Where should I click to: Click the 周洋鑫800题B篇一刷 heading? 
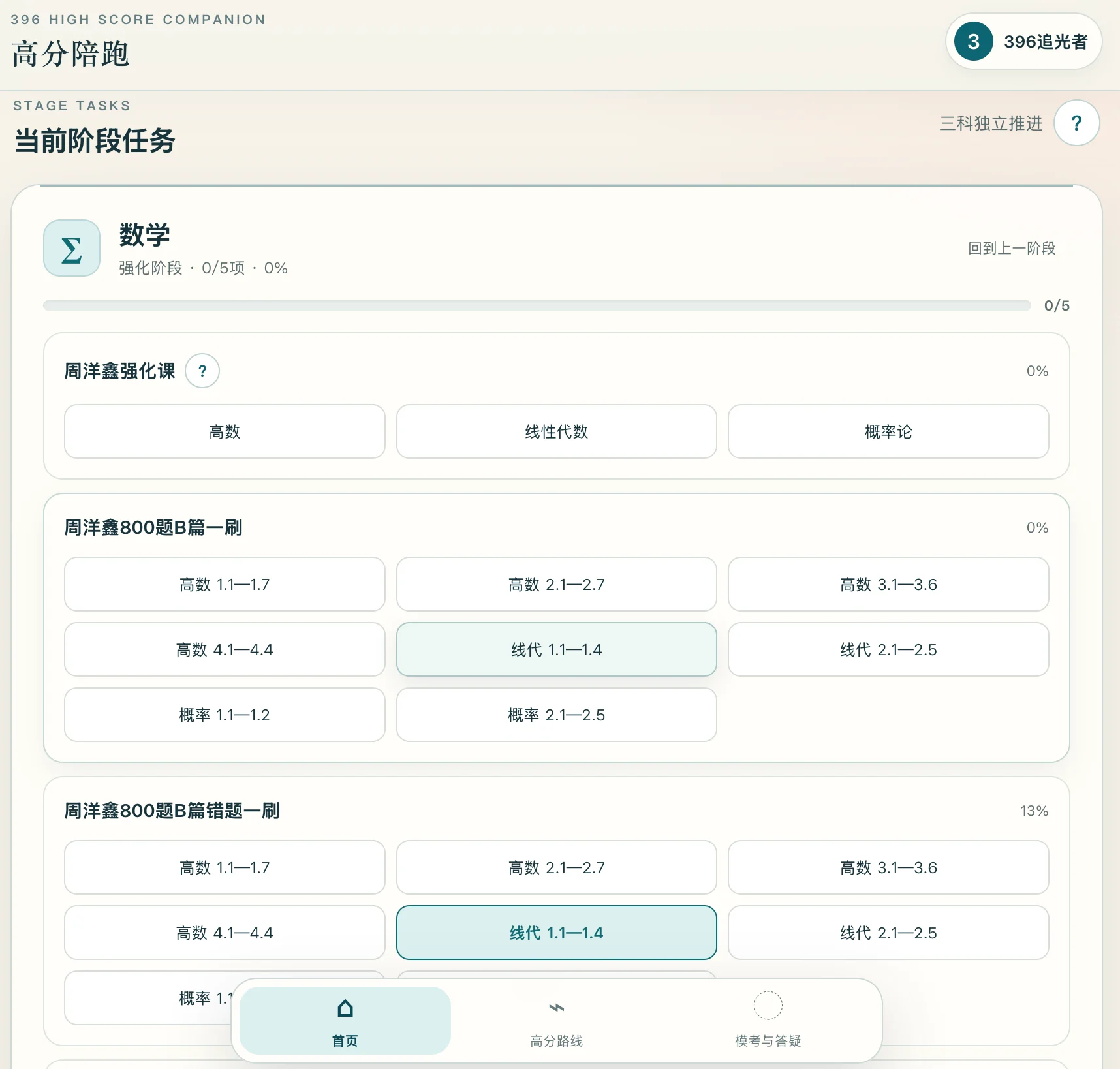(x=153, y=527)
